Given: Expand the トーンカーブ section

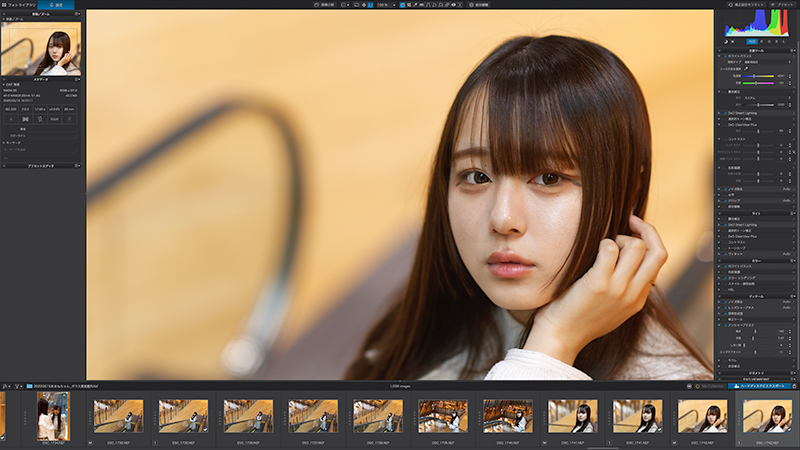Looking at the screenshot, I should point(719,248).
